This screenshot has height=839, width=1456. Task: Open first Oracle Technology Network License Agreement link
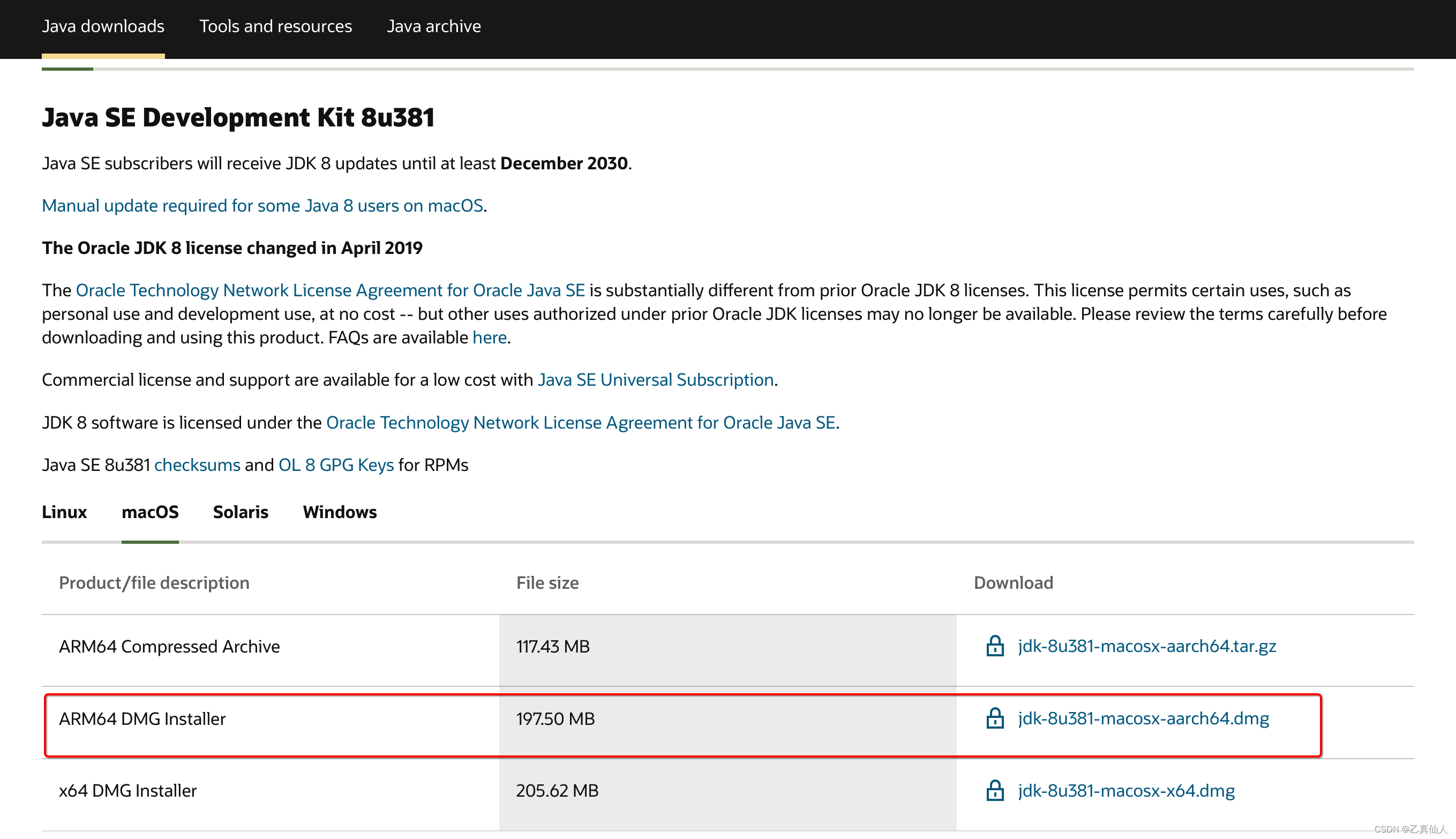(x=330, y=290)
